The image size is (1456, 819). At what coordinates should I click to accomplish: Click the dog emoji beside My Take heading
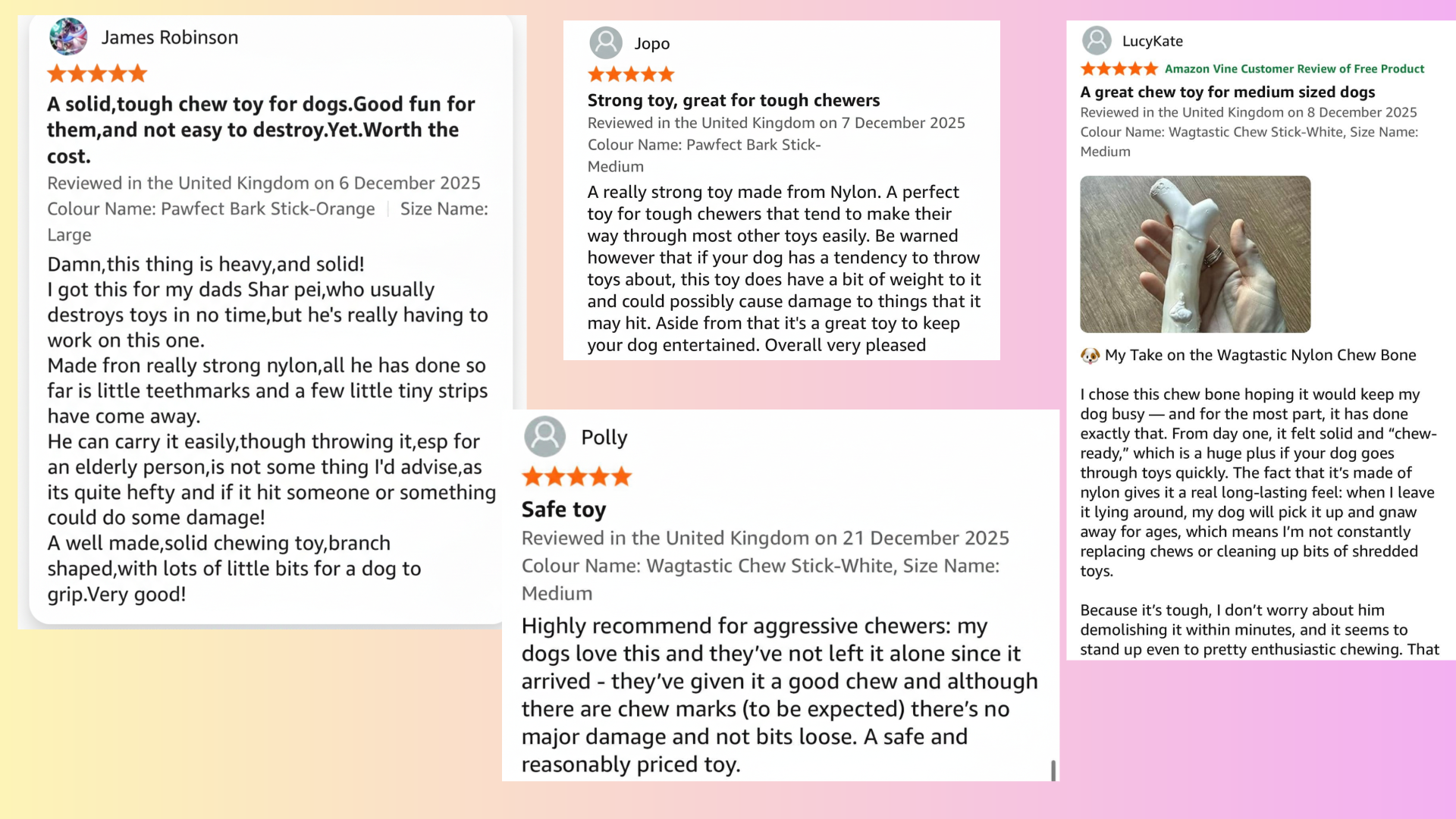pyautogui.click(x=1090, y=356)
